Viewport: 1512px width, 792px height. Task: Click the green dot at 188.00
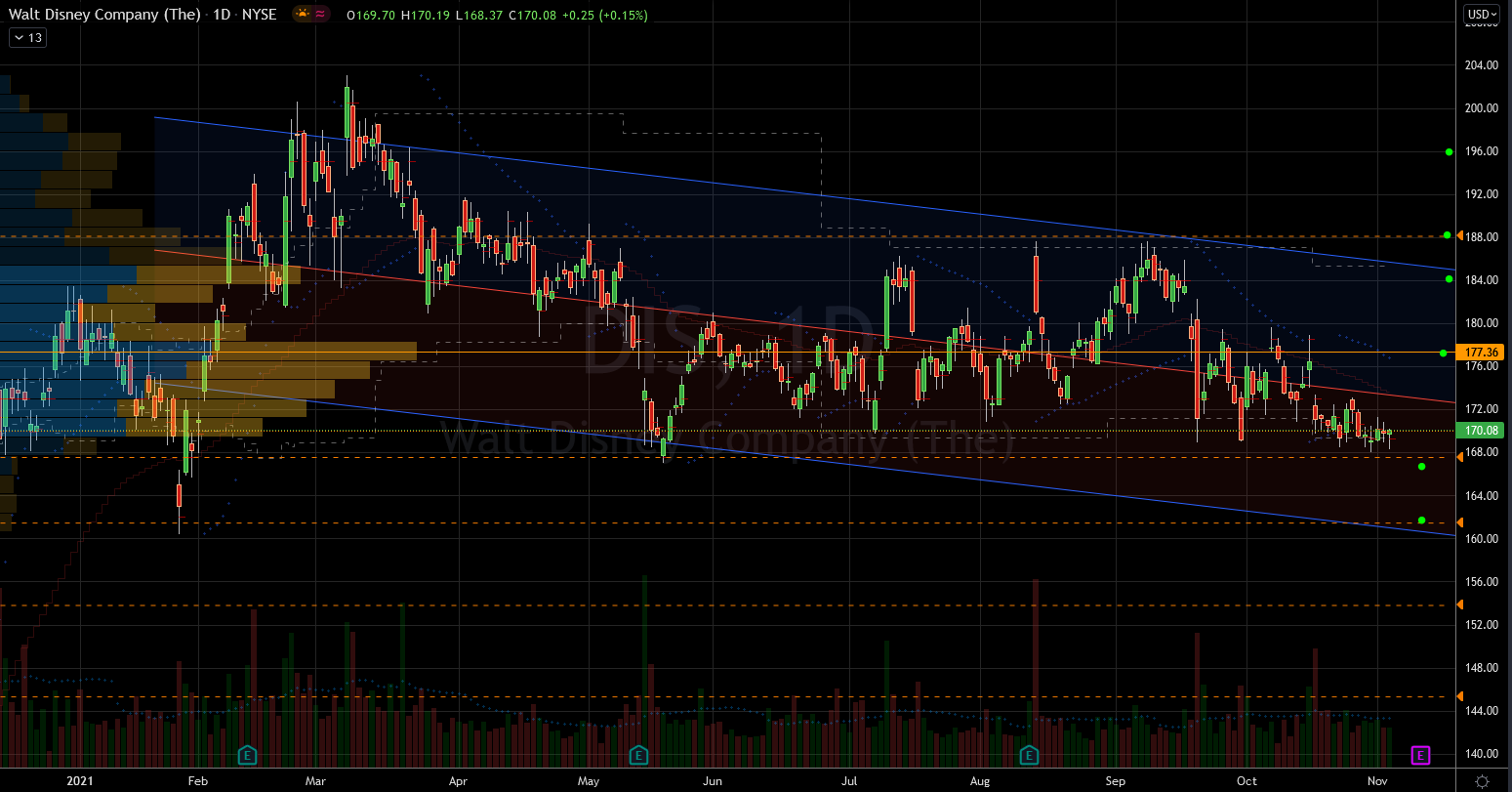(1447, 235)
